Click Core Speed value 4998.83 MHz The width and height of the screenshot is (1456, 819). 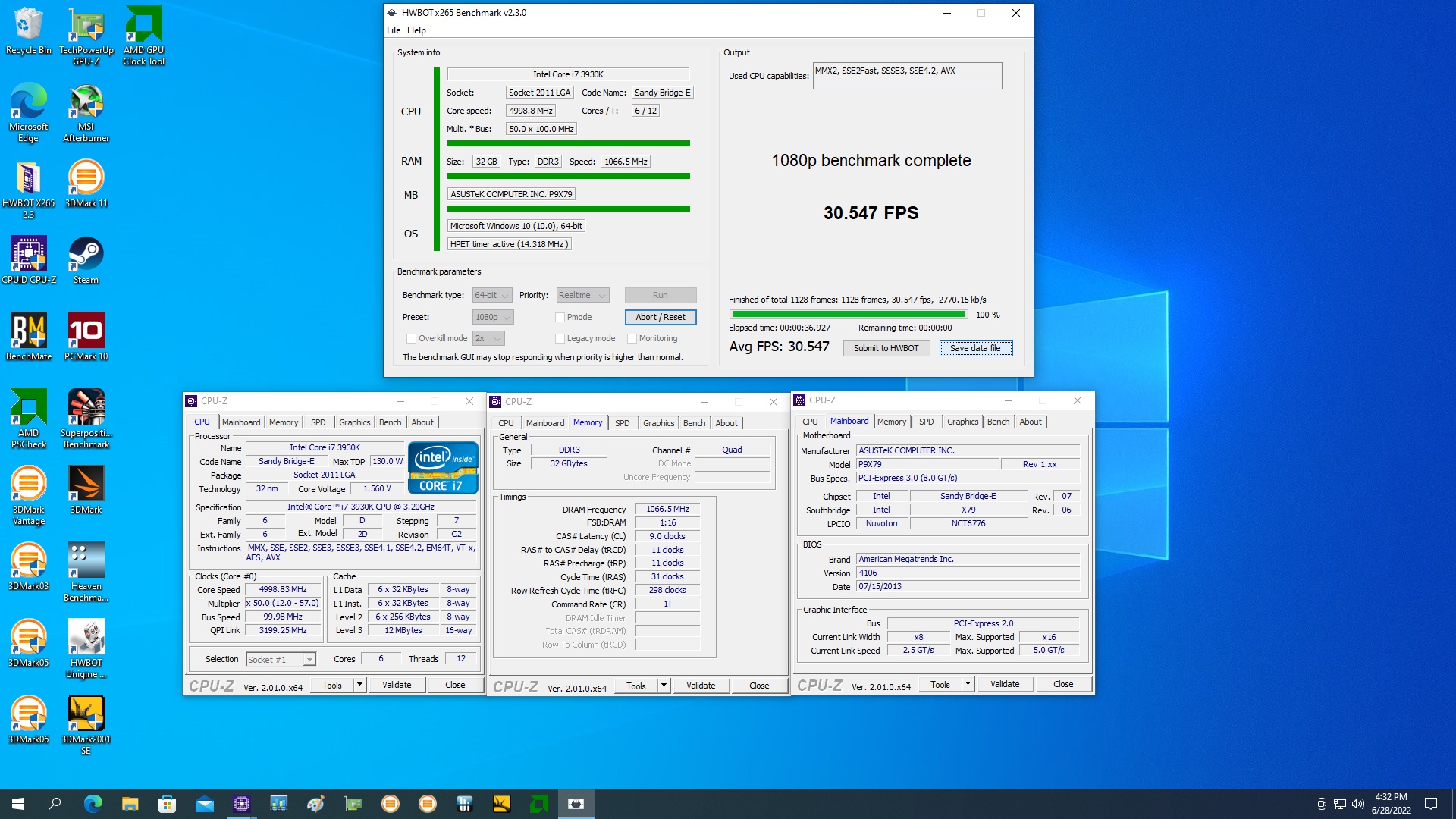tap(283, 590)
